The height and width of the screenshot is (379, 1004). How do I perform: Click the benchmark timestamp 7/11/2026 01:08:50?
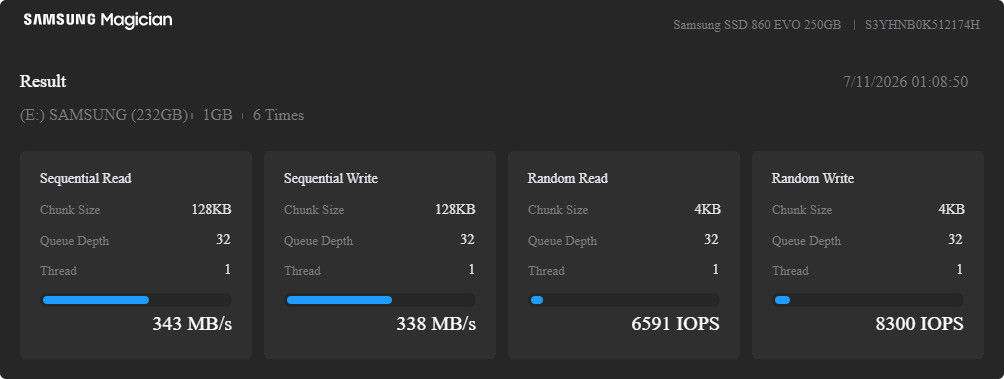point(905,82)
